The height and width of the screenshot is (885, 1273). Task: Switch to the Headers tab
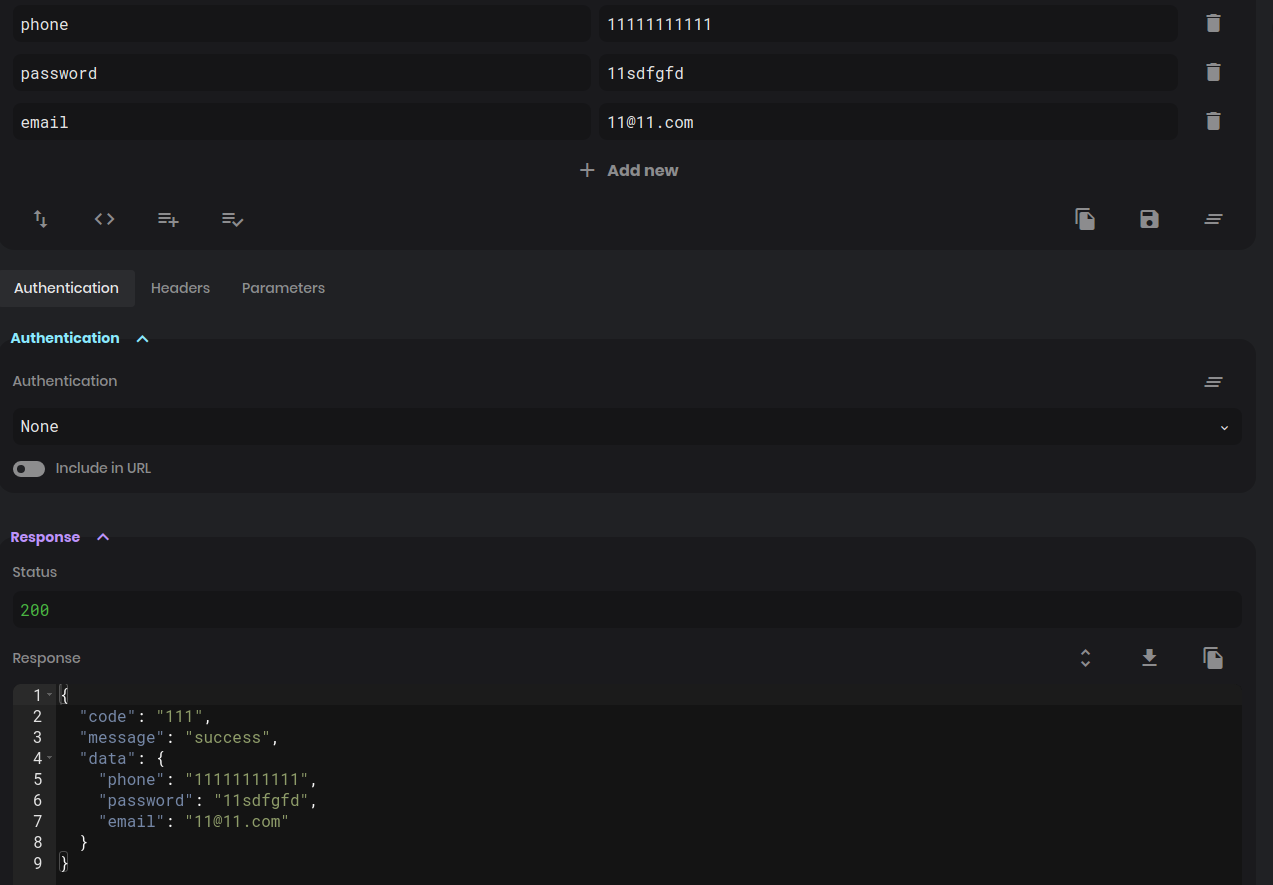point(180,288)
